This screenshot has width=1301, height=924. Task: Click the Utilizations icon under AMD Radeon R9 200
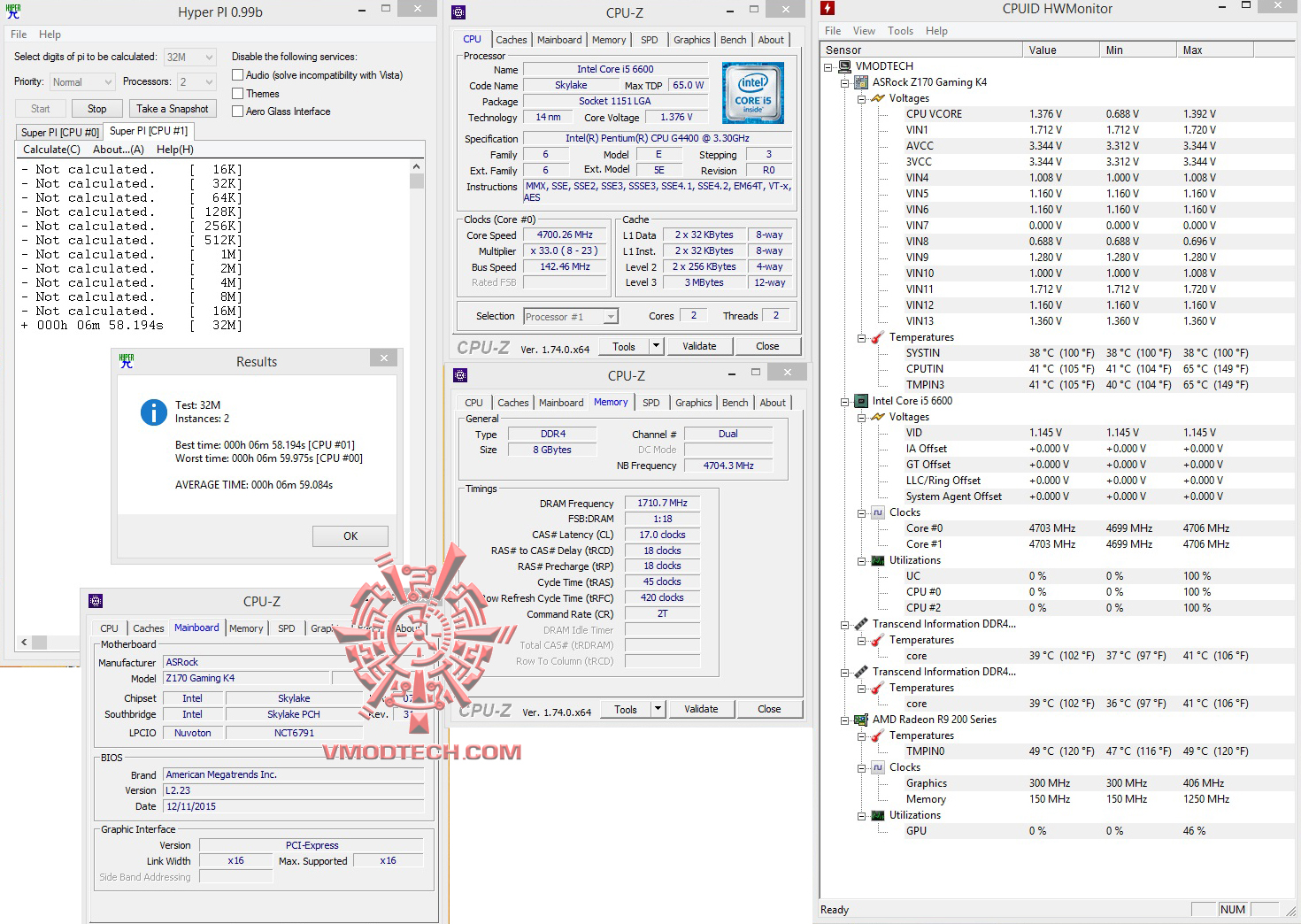click(x=878, y=815)
